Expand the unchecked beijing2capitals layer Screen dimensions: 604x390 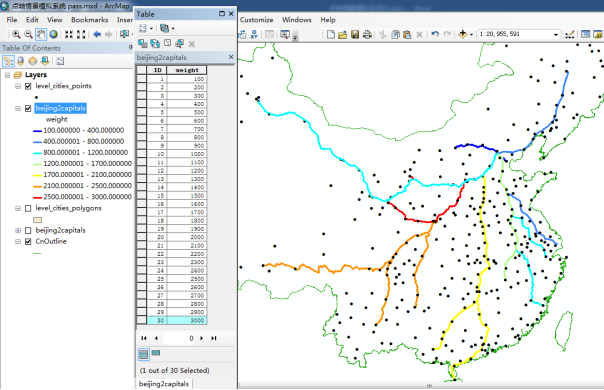click(18, 231)
